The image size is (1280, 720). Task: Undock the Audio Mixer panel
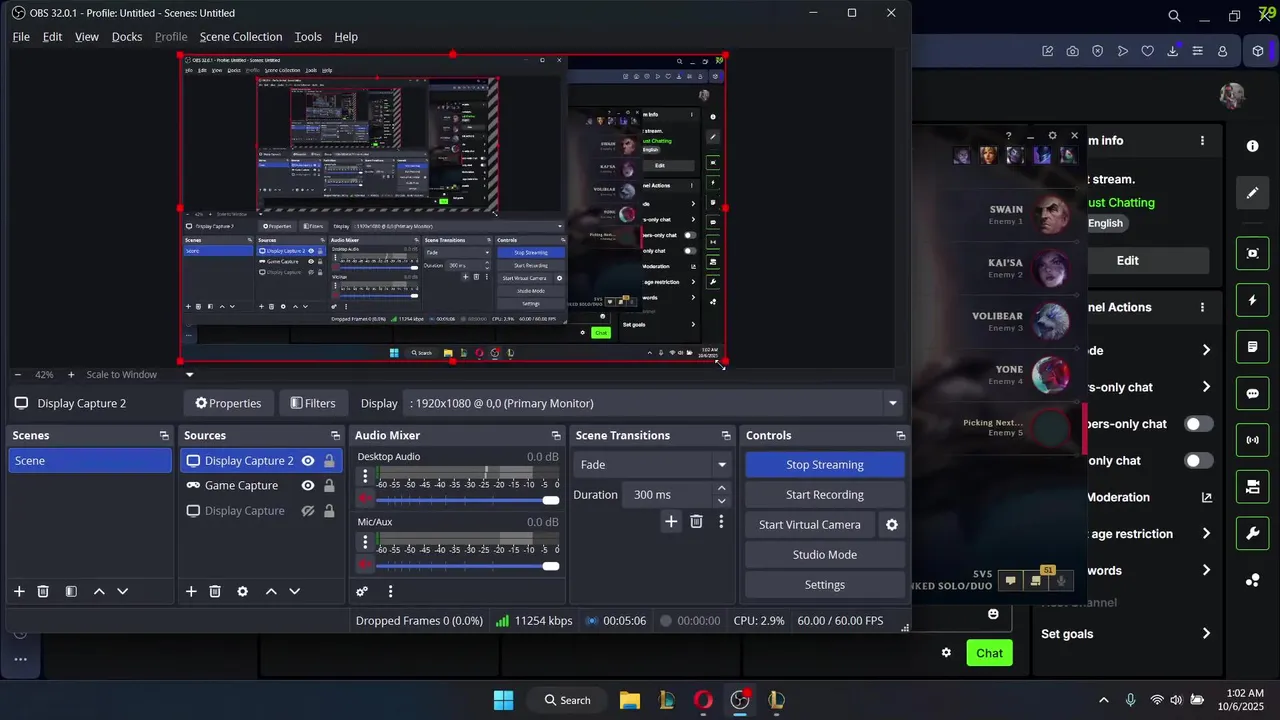[556, 435]
